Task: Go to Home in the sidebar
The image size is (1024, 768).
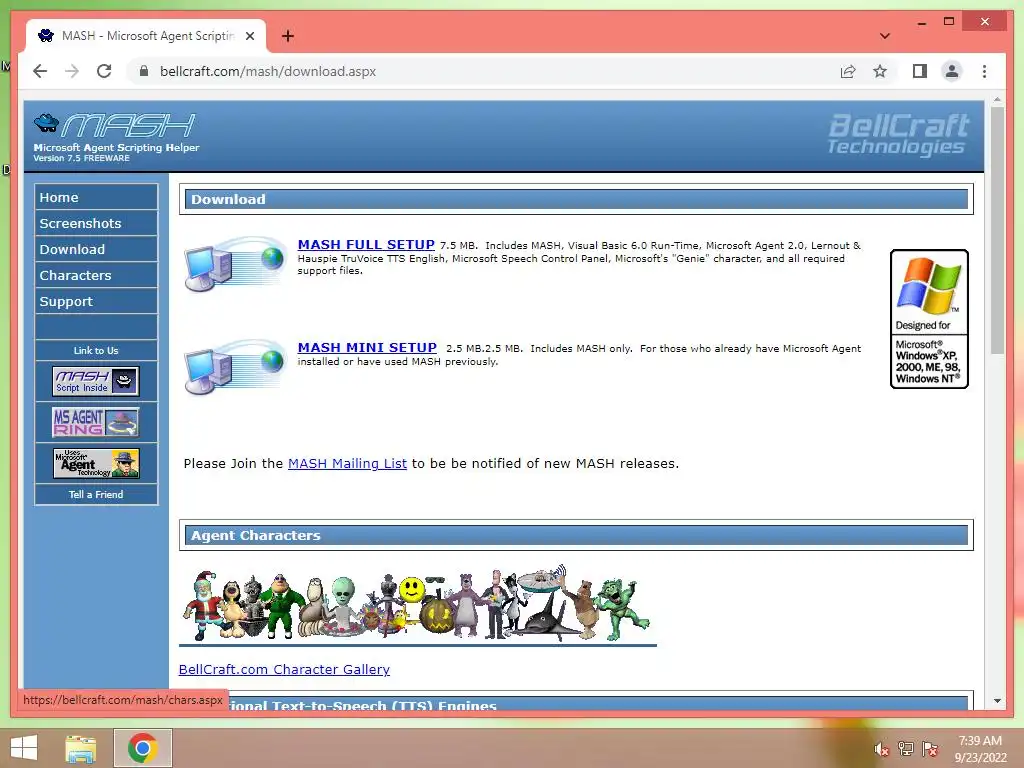Action: tap(96, 197)
